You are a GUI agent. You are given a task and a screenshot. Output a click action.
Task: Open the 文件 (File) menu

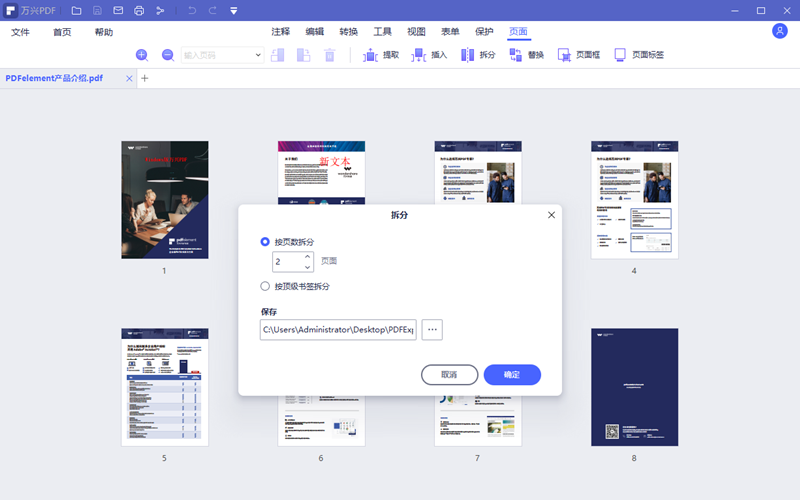(x=21, y=32)
